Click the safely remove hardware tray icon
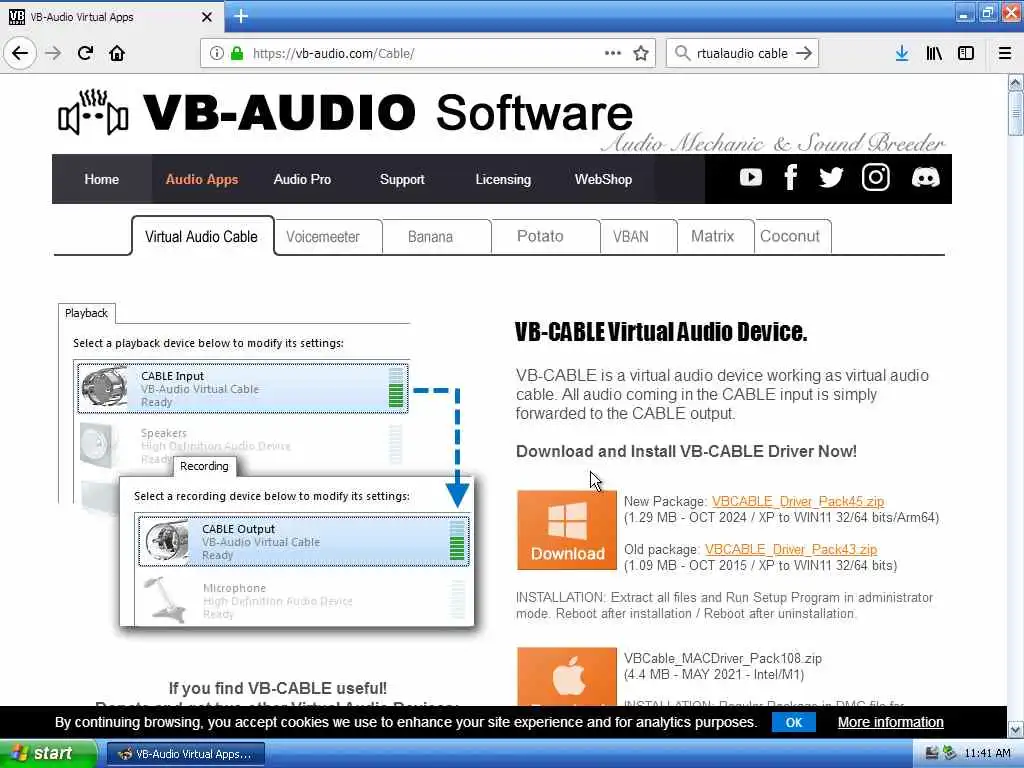Screen dimensions: 1024x768 (950, 754)
